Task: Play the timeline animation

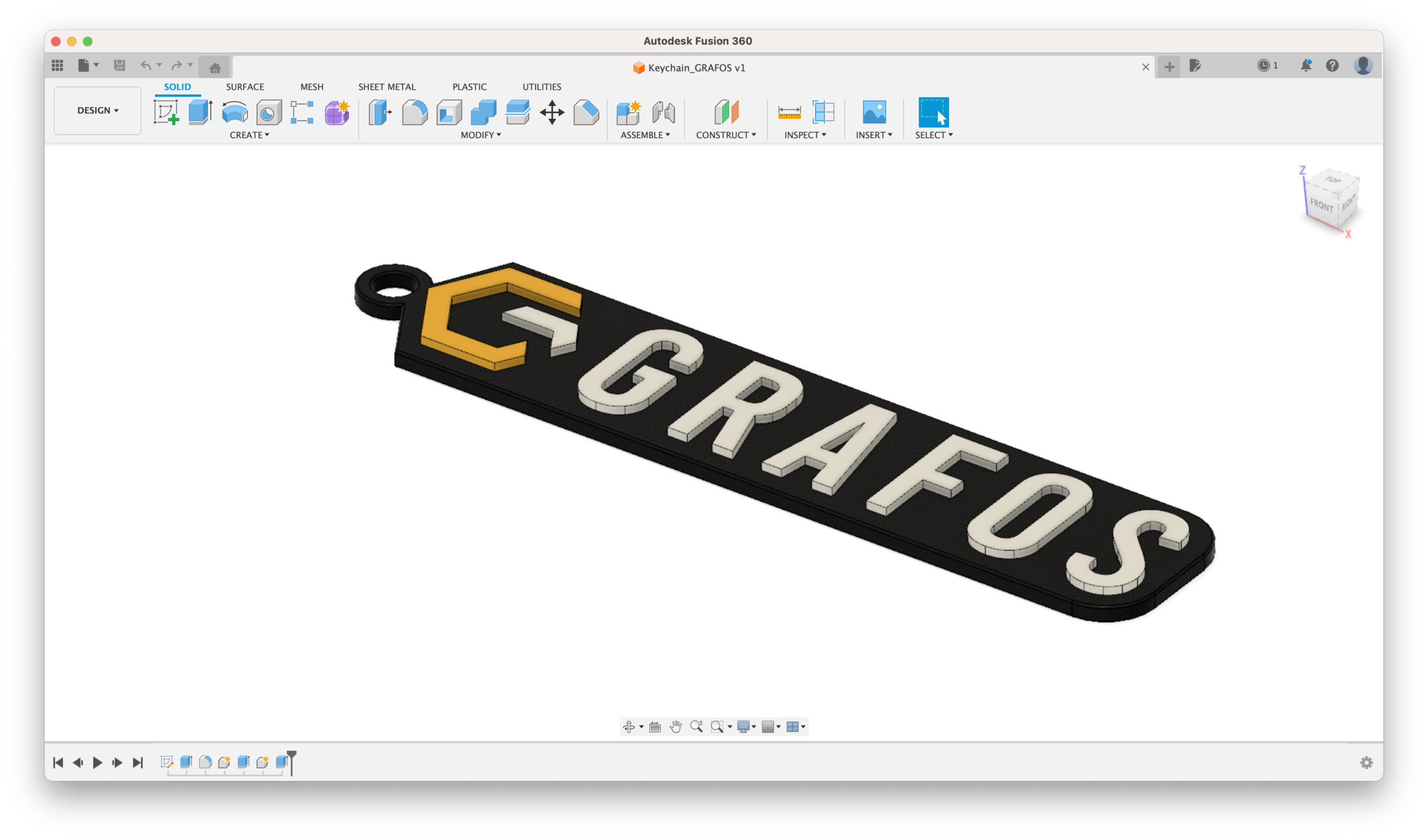Action: 98,763
